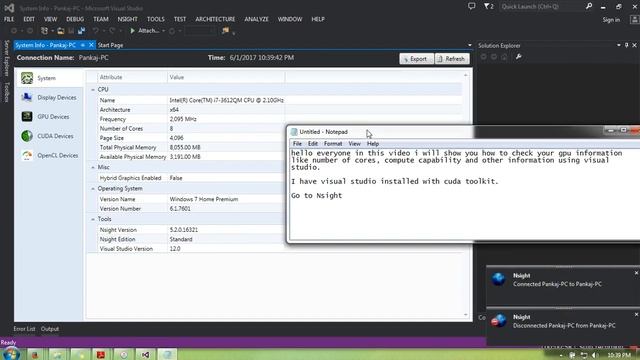Click the New Project toolbar icon
Screen dimensions: 640x360
[x=44, y=31]
